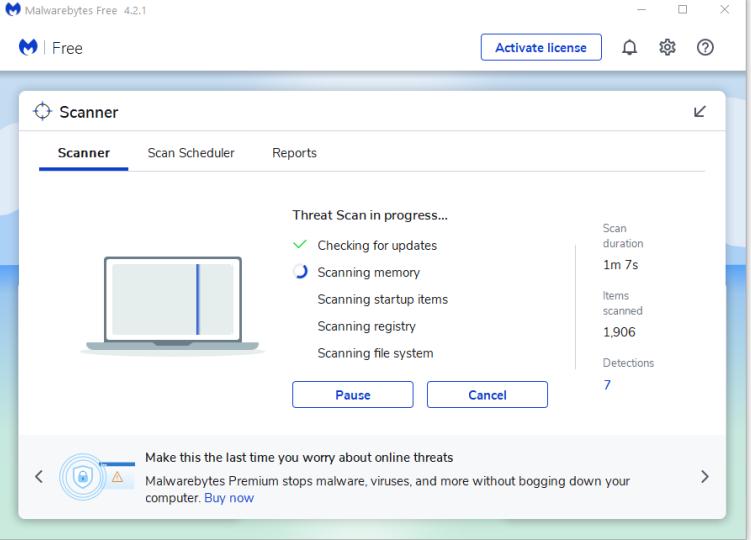The width and height of the screenshot is (751, 540).
Task: Show the next promotion with the right arrow
Action: pos(705,477)
